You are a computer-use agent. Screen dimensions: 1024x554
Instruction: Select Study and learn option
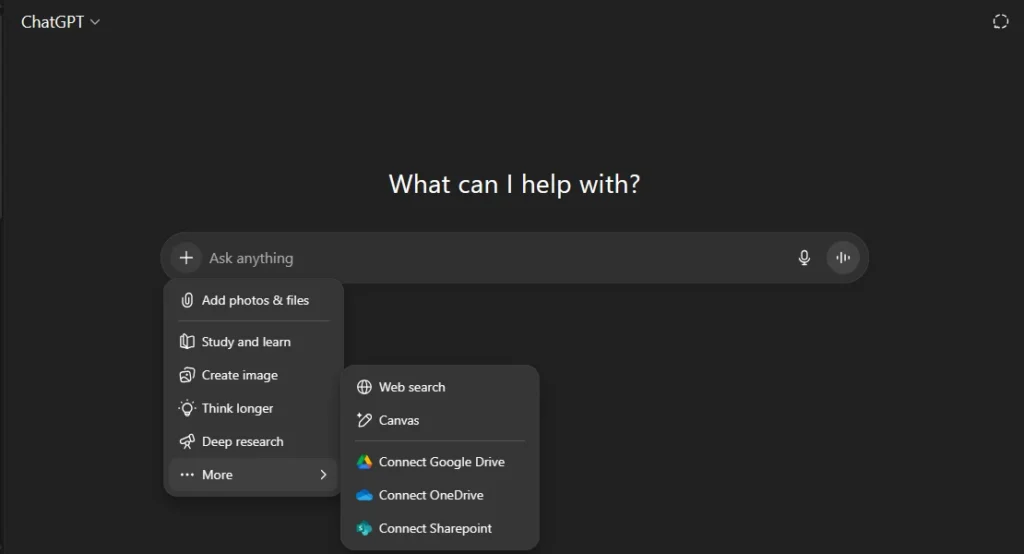tap(253, 342)
